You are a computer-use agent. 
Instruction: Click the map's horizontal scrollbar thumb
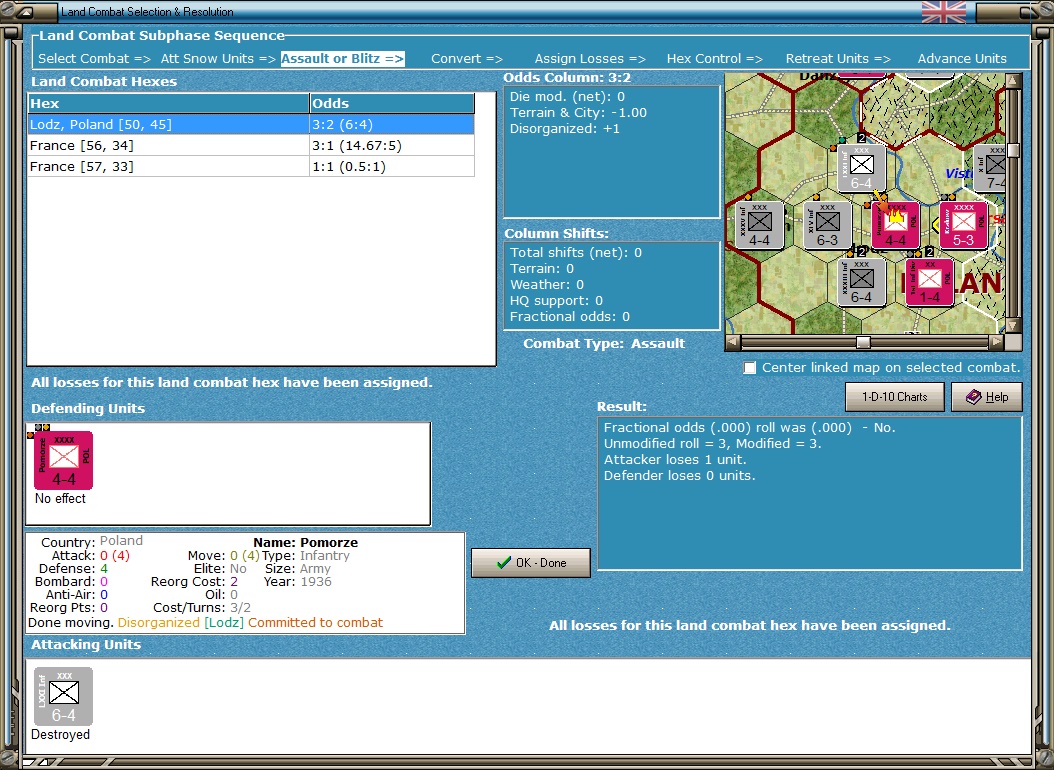(x=863, y=343)
